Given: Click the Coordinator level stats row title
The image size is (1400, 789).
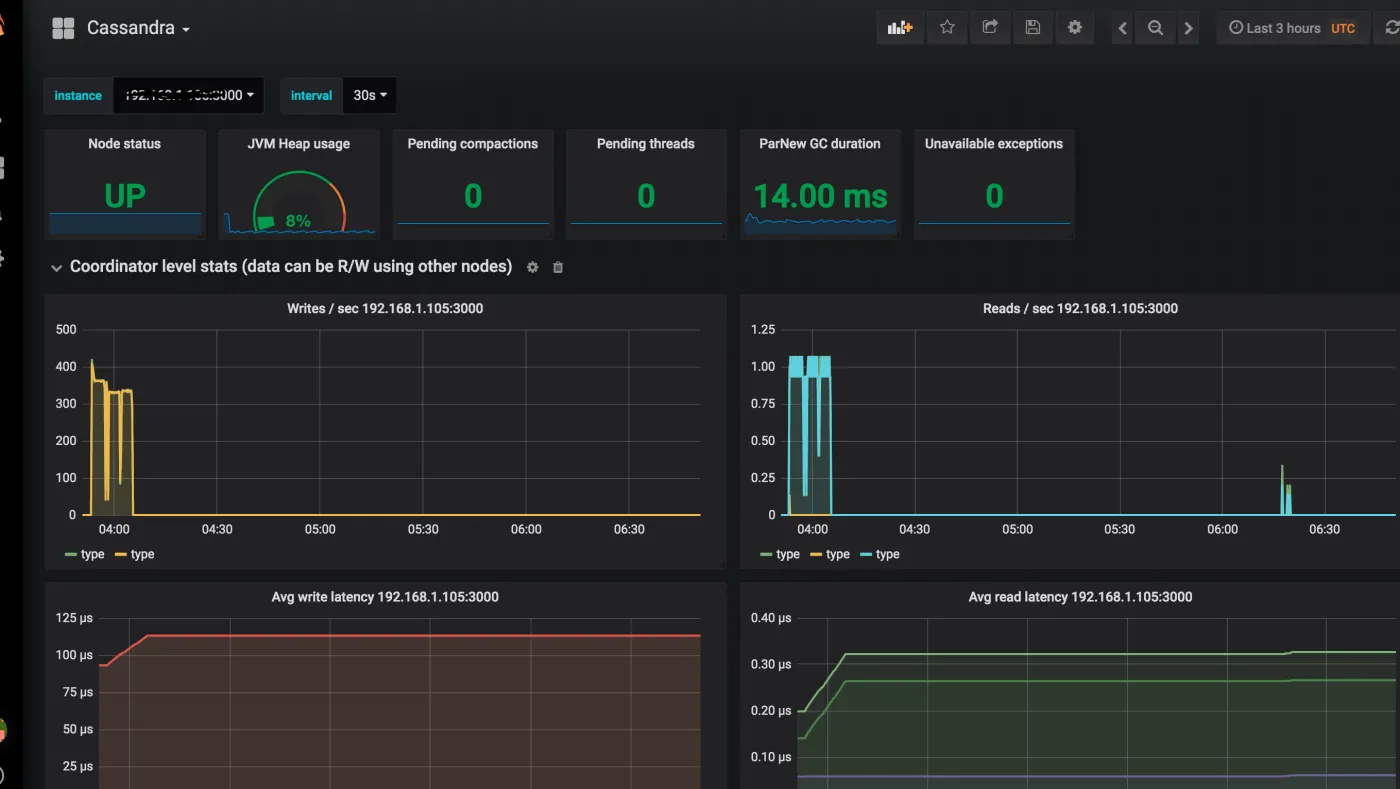Looking at the screenshot, I should tap(291, 267).
